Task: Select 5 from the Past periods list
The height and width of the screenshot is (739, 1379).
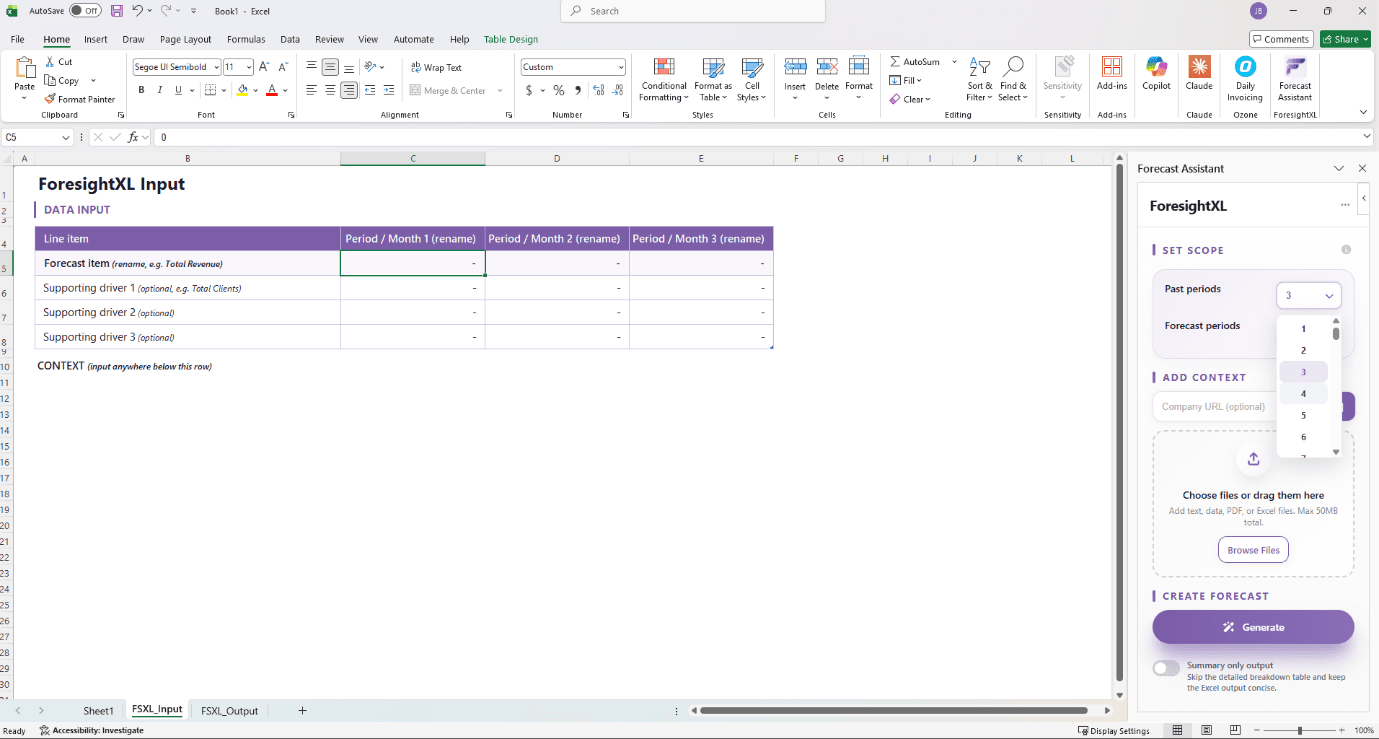Action: [x=1303, y=414]
